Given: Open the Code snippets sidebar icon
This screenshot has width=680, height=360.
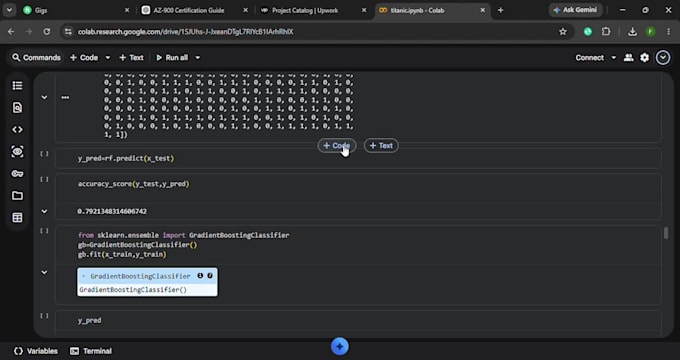Looking at the screenshot, I should [x=17, y=129].
